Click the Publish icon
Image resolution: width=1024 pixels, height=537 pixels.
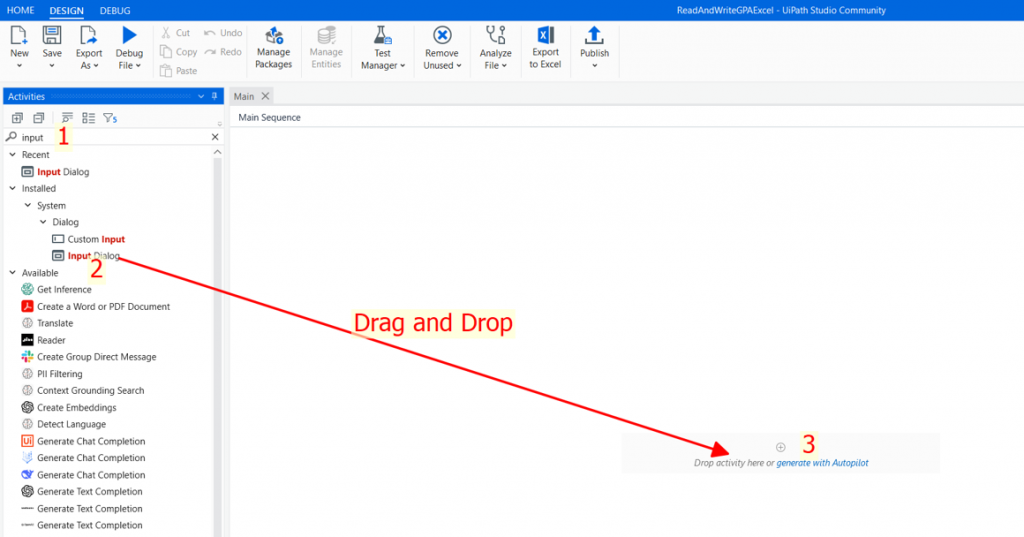(594, 35)
